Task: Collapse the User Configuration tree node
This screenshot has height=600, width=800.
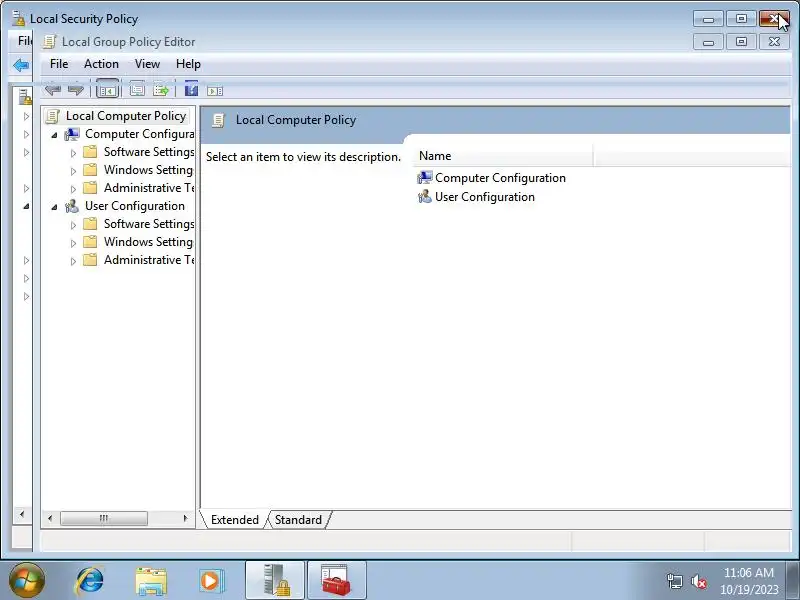Action: pos(54,207)
